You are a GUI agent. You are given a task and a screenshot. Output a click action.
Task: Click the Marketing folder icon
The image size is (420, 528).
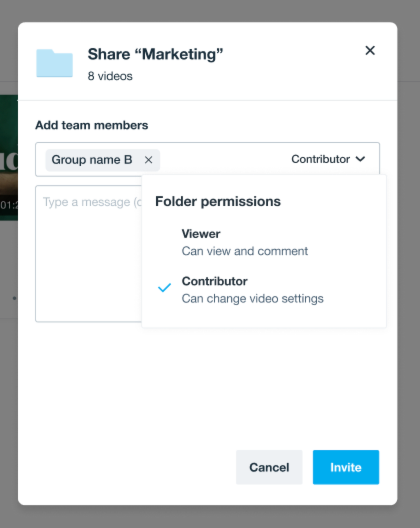pos(55,63)
